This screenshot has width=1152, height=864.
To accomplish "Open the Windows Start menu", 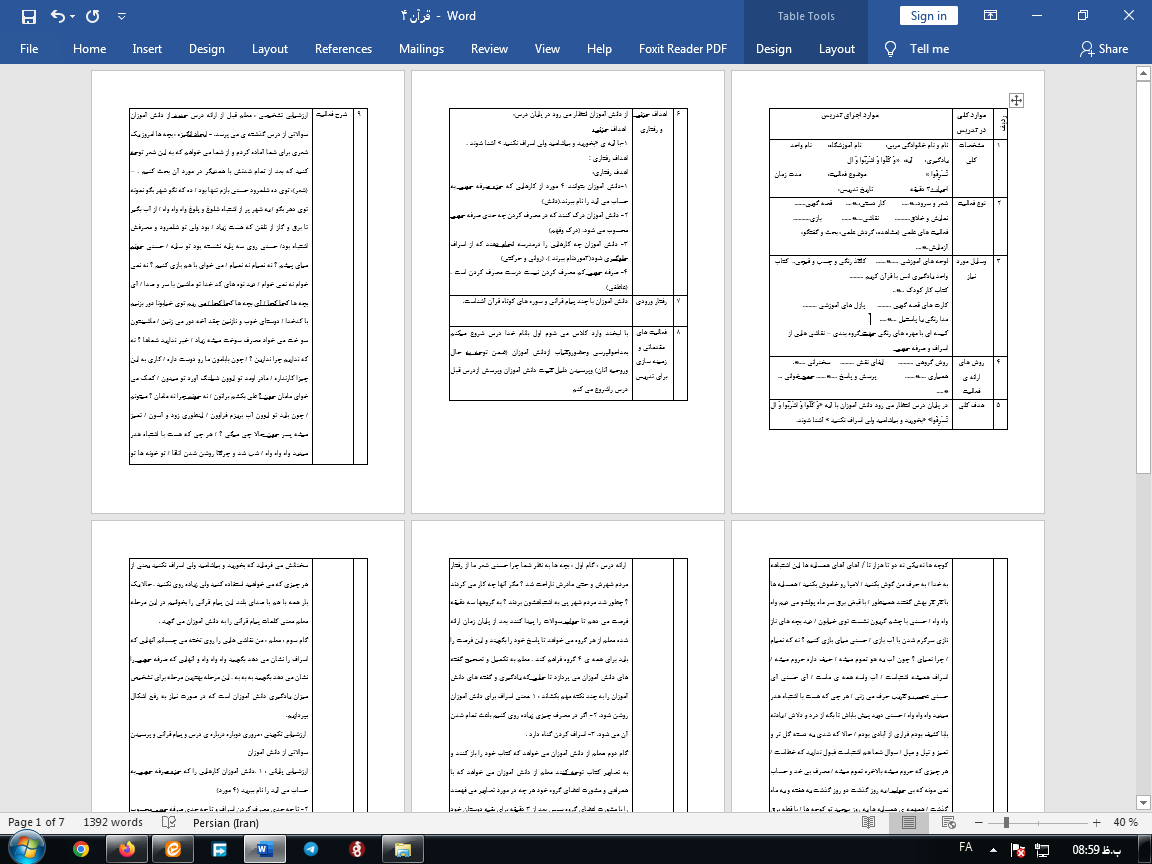I will [26, 849].
